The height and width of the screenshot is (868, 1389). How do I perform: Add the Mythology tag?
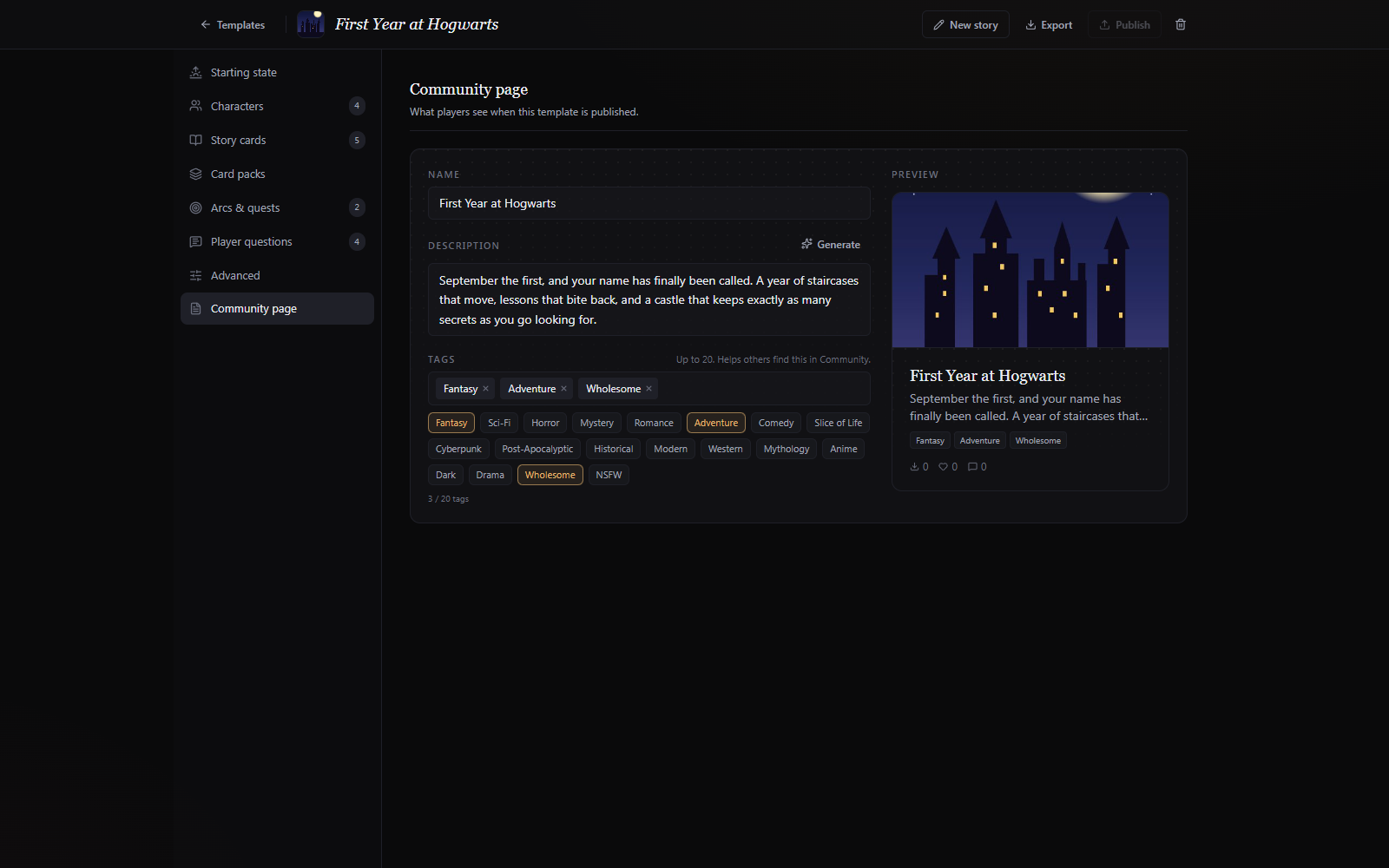click(787, 449)
